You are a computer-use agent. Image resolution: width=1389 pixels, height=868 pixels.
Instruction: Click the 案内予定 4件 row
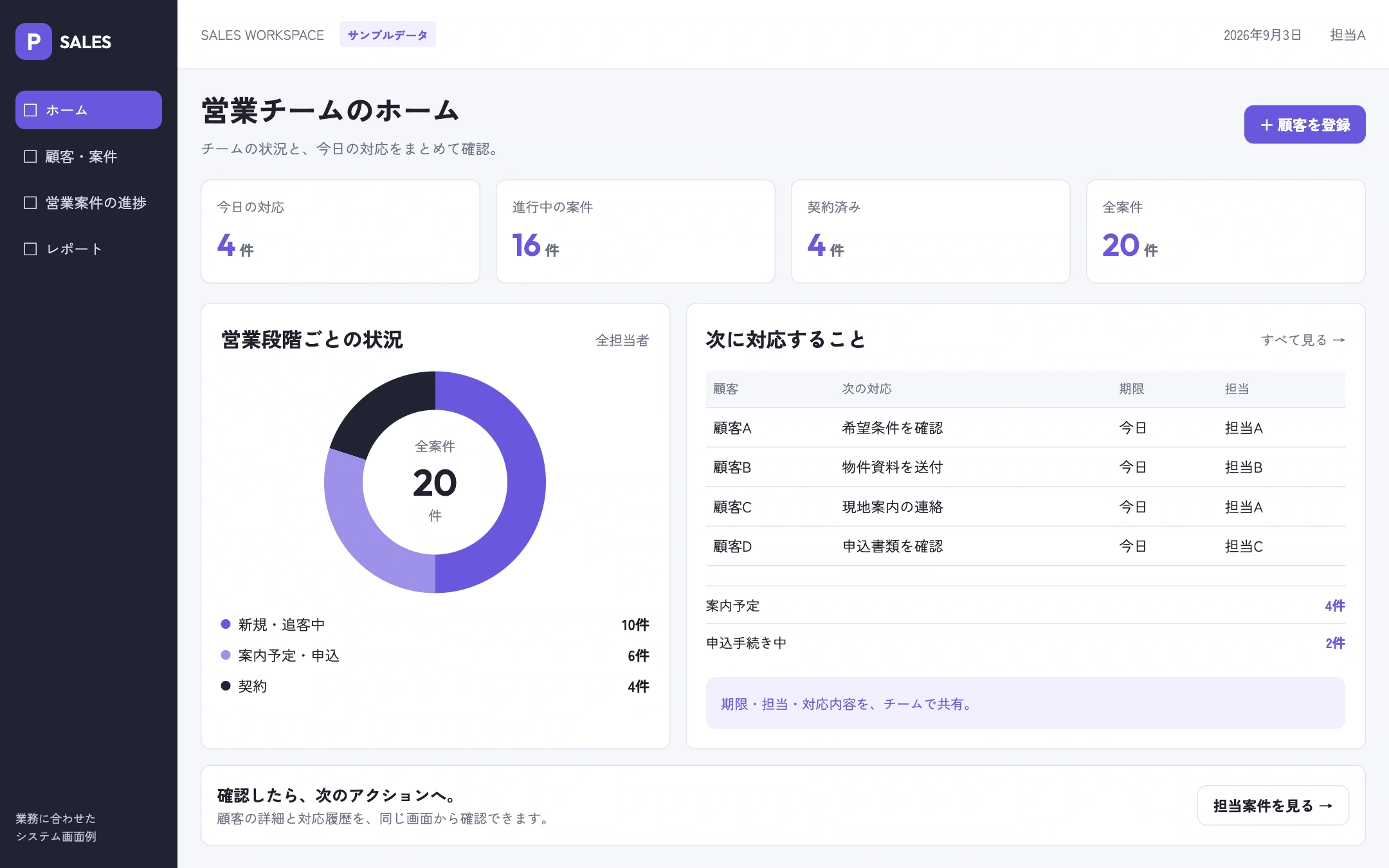coord(1026,606)
